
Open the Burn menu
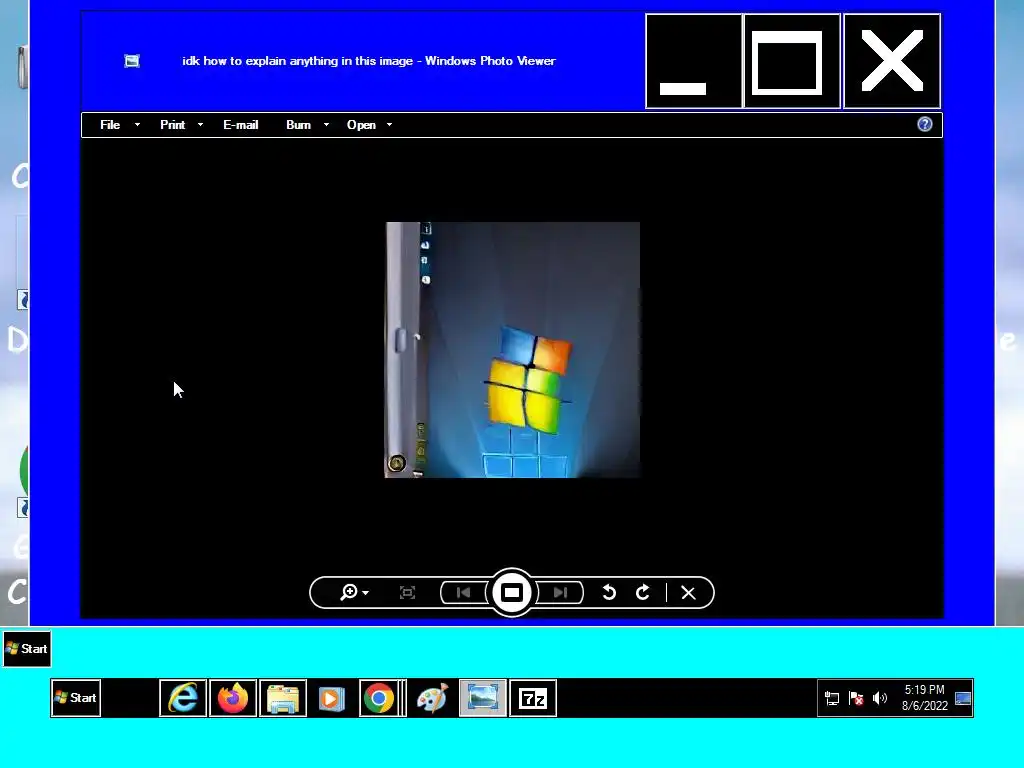point(298,125)
